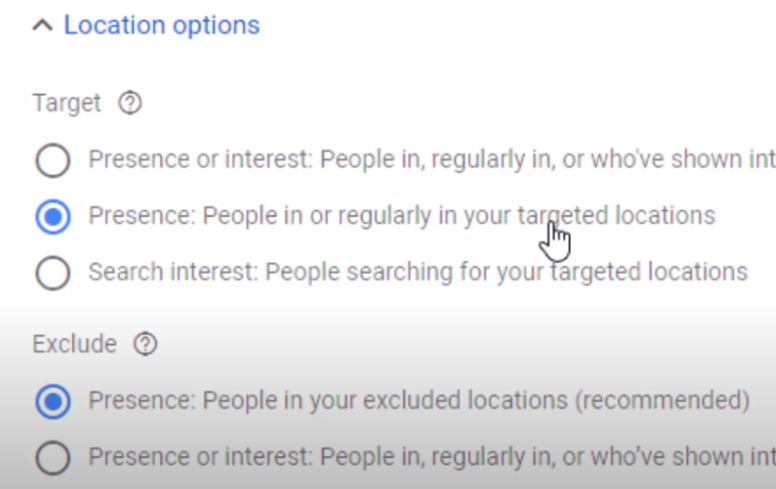Open help icon next to Target
Image resolution: width=776 pixels, height=489 pixels.
coord(130,103)
